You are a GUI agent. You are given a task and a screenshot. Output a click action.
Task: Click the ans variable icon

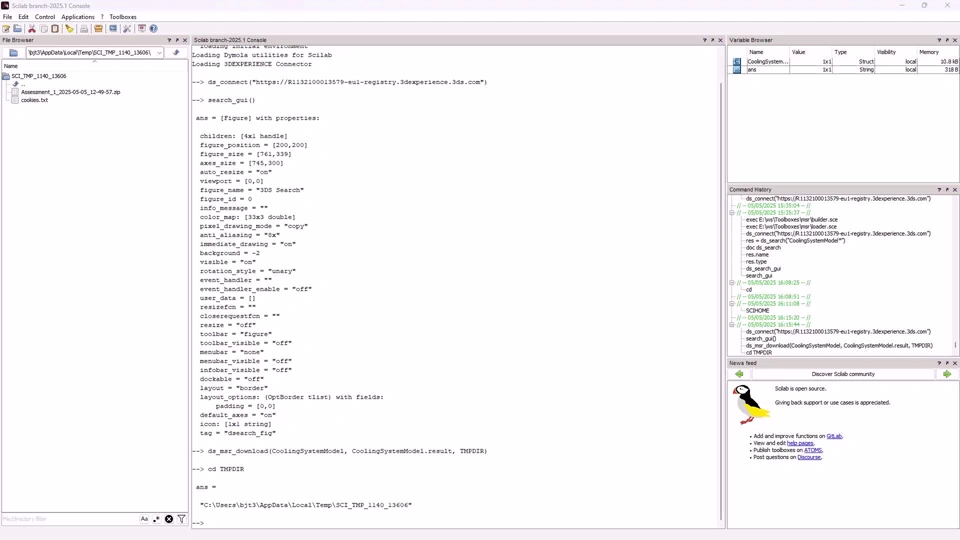coord(737,70)
